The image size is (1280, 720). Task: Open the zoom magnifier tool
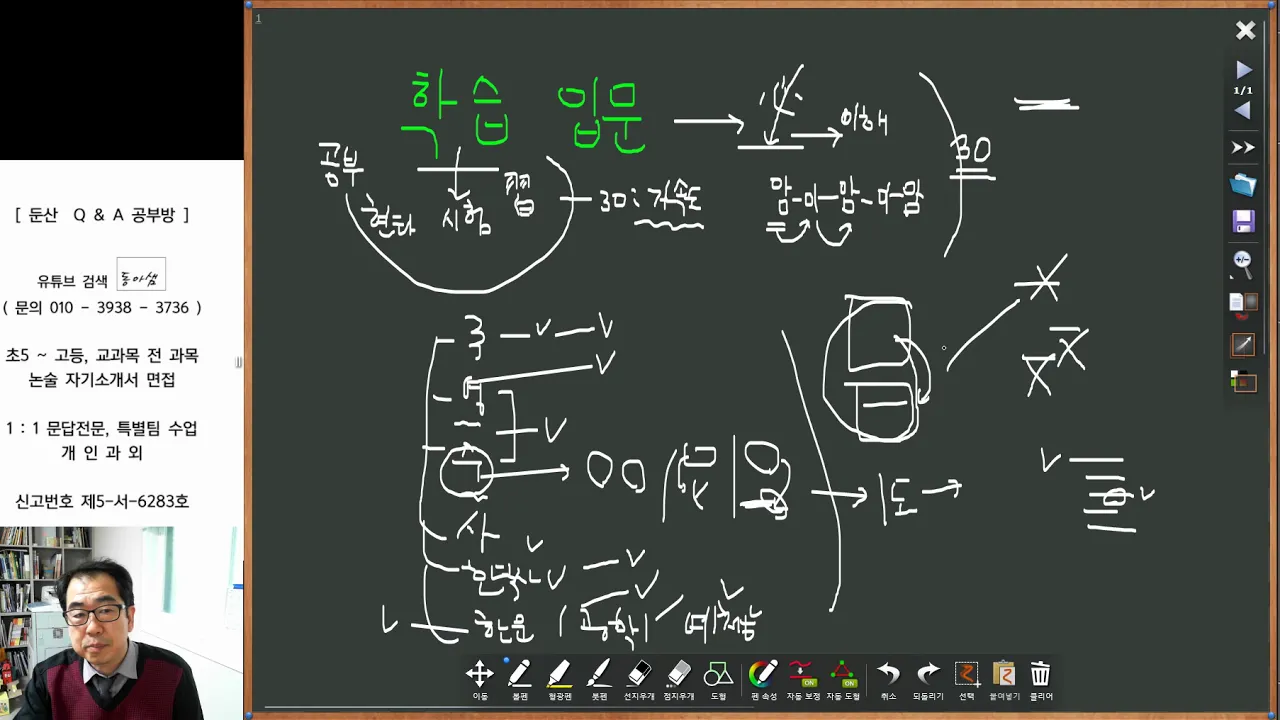coord(1243,264)
